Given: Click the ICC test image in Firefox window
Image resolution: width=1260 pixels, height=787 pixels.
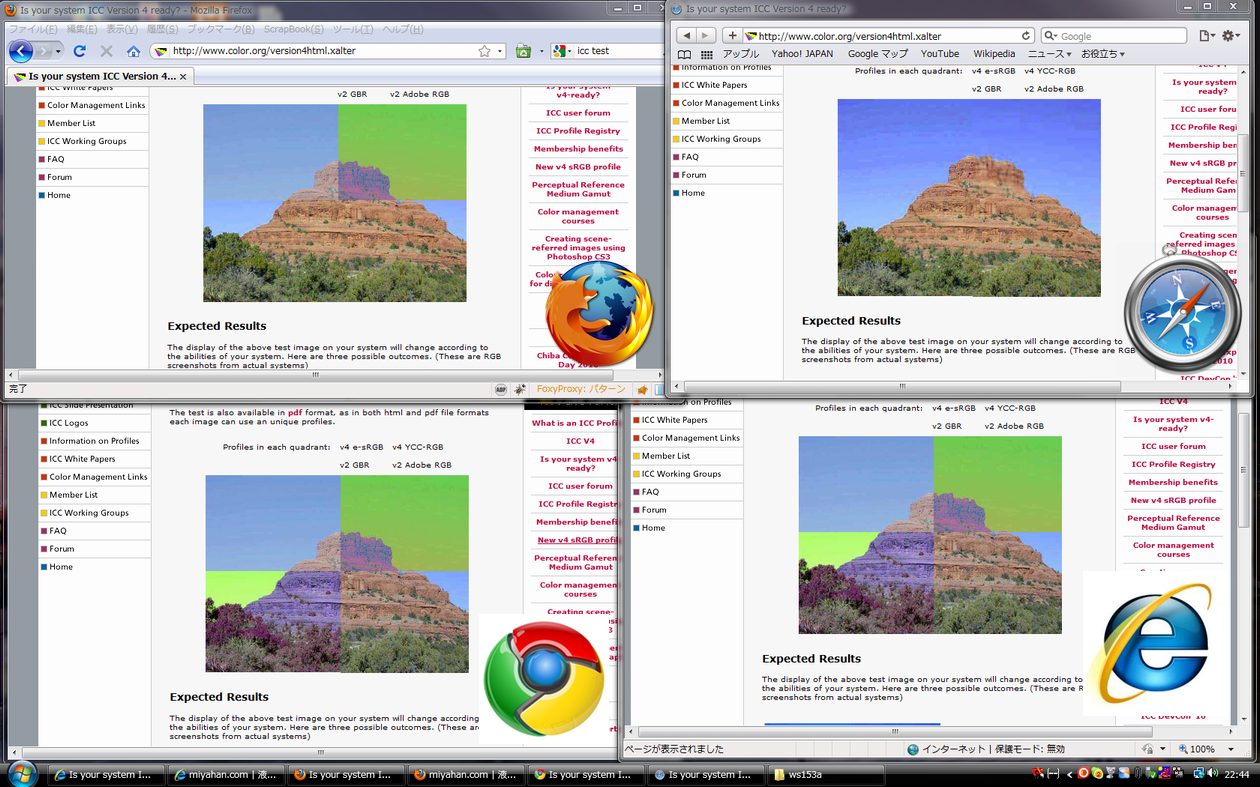Looking at the screenshot, I should tap(335, 203).
